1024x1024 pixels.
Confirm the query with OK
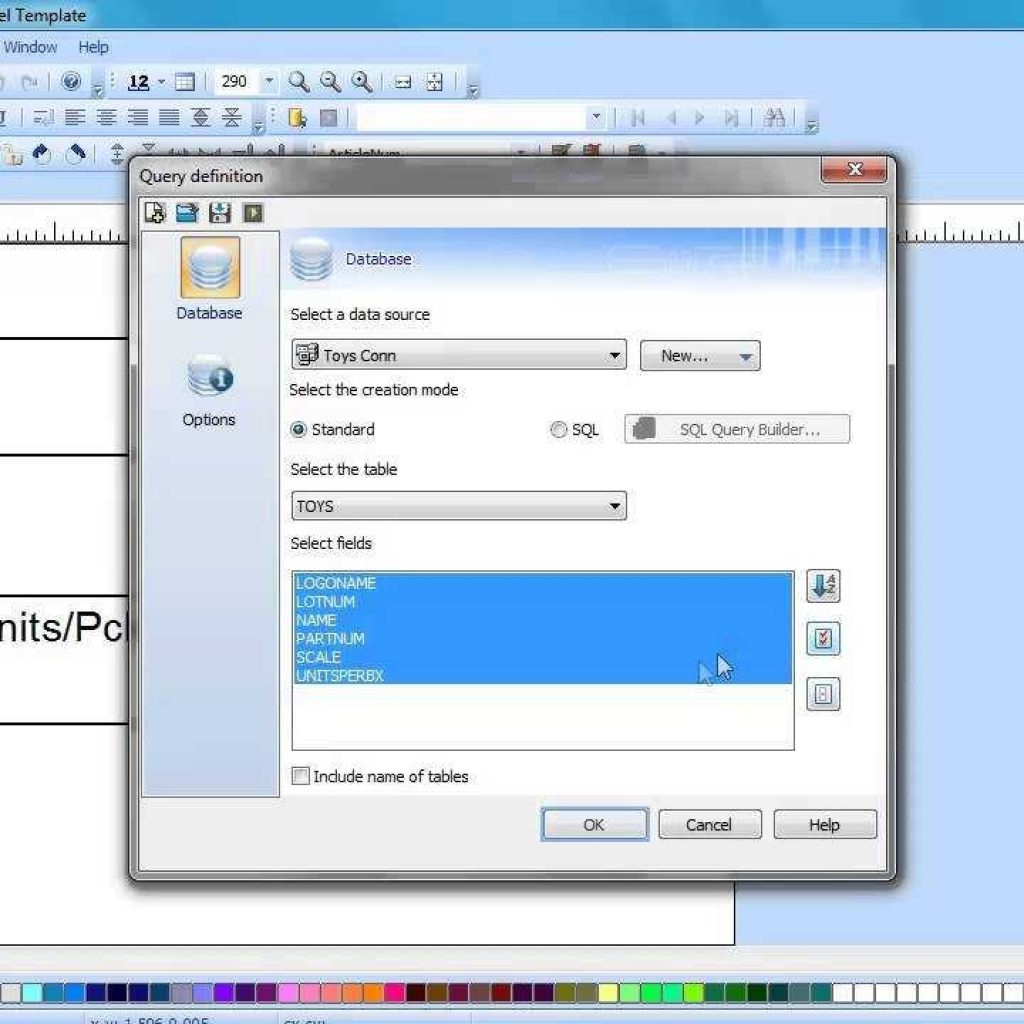595,824
